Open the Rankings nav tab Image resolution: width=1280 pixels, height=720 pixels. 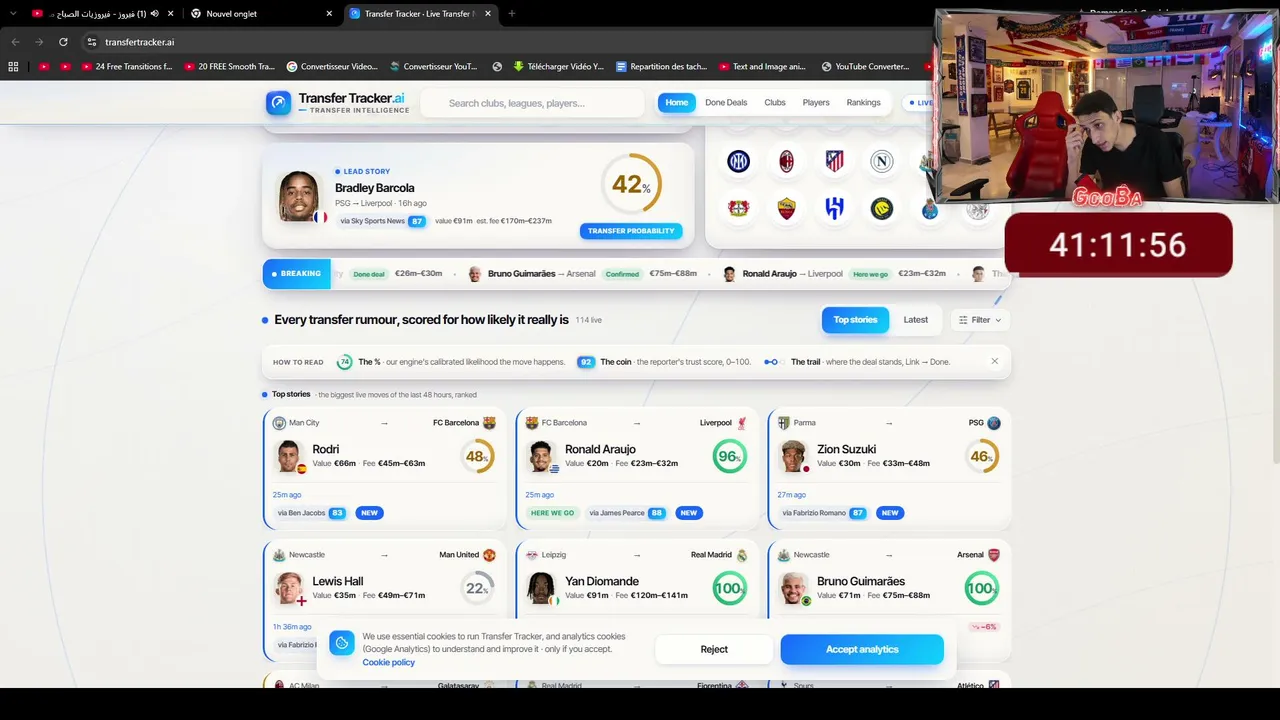point(863,103)
